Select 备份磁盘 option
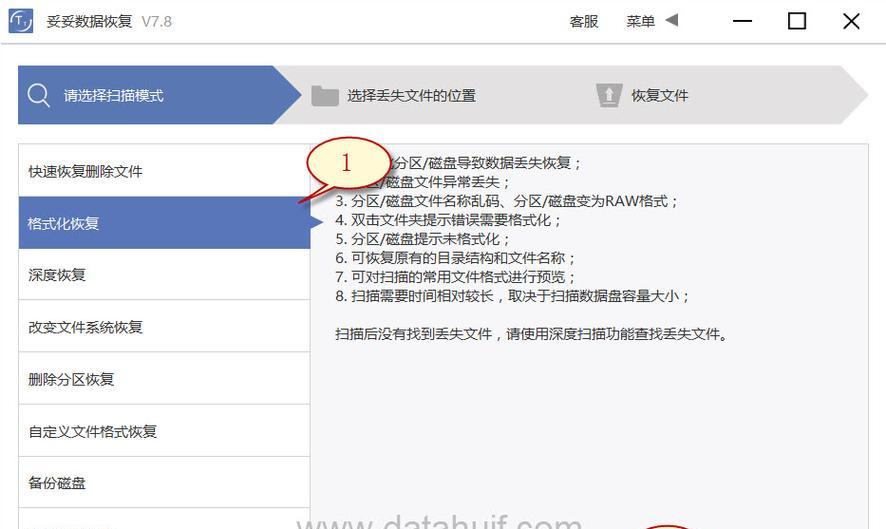The image size is (886, 529). (164, 483)
